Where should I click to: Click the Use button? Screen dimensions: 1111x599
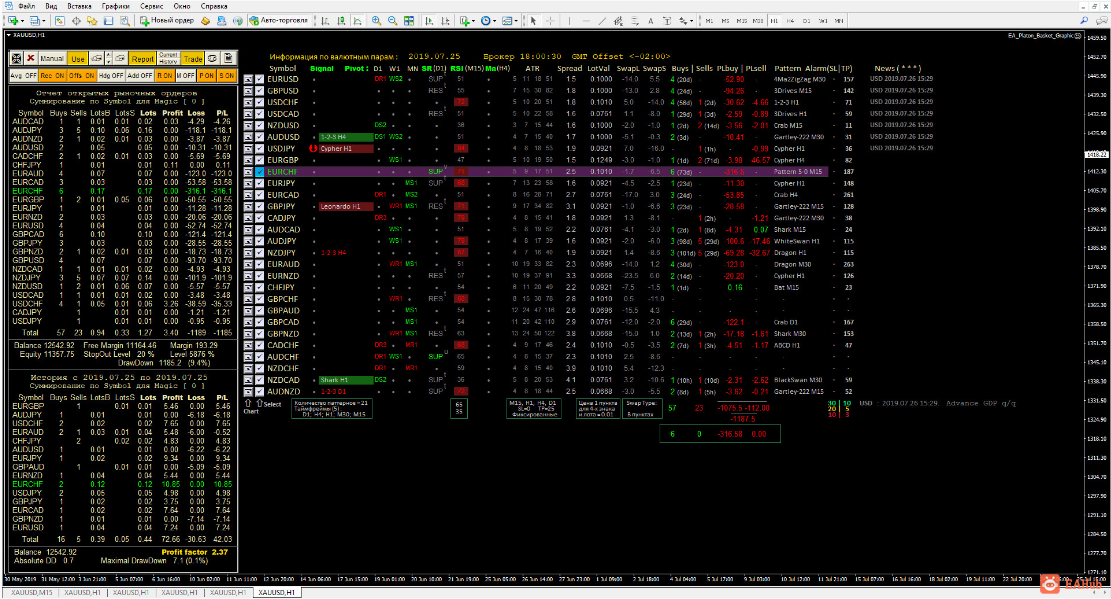(x=78, y=58)
